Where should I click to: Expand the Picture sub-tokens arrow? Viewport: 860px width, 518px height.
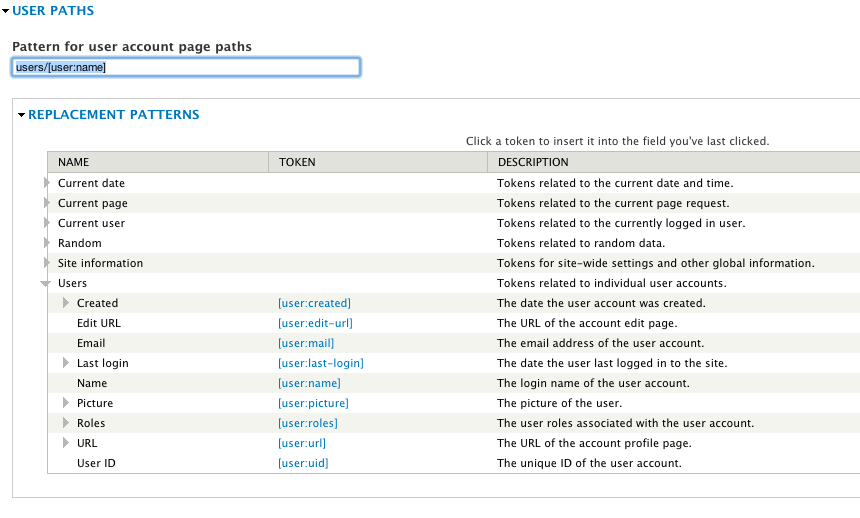[66, 403]
